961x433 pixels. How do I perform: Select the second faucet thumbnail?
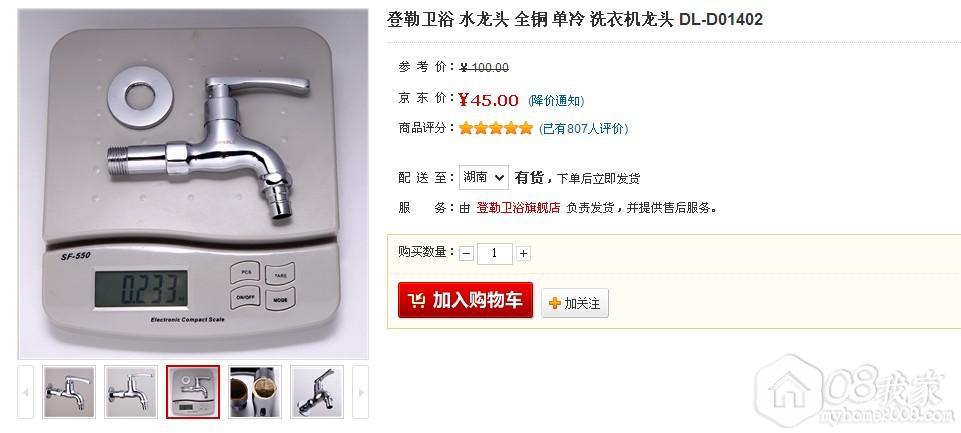coord(131,392)
